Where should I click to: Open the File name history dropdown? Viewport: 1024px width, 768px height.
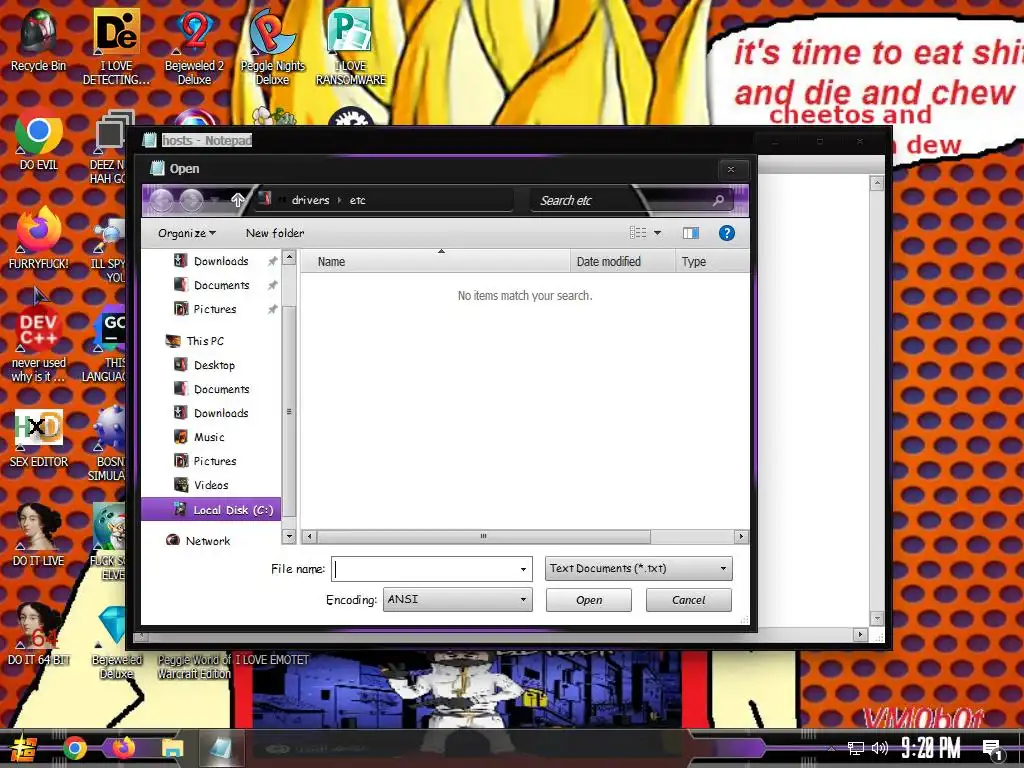click(523, 569)
